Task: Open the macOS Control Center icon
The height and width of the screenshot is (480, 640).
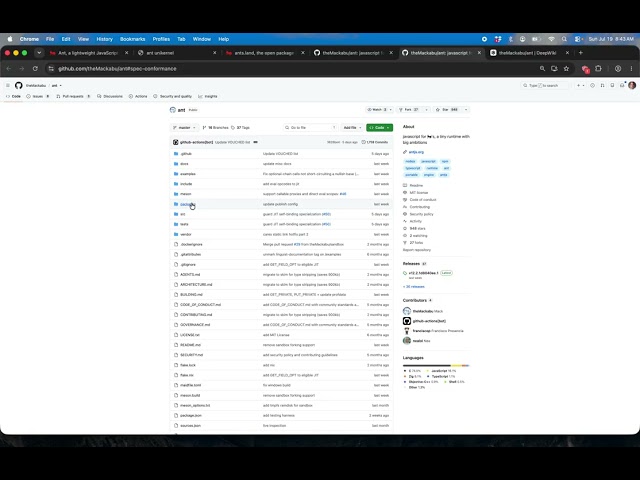Action: (x=578, y=39)
